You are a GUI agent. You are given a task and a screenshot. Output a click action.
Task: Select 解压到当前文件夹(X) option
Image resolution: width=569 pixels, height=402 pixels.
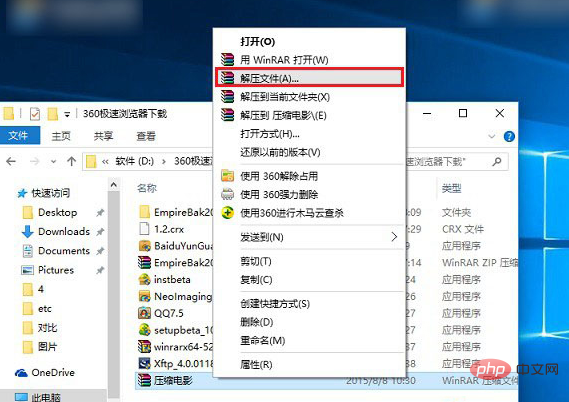point(309,97)
